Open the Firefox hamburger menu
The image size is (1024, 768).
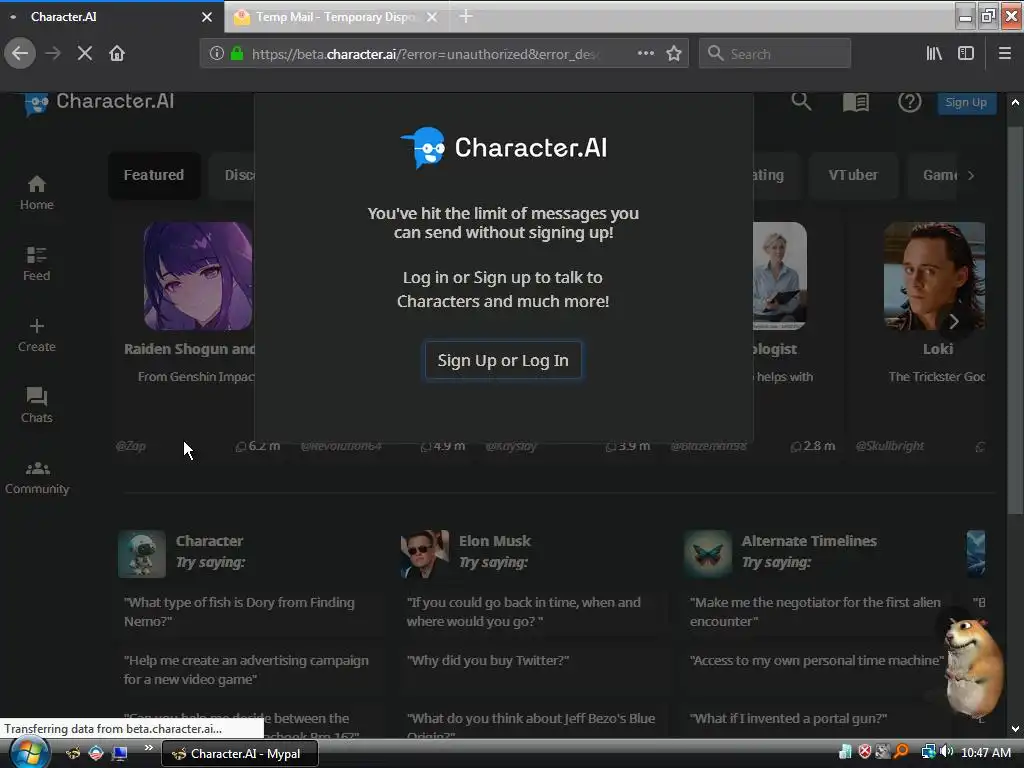point(1005,54)
